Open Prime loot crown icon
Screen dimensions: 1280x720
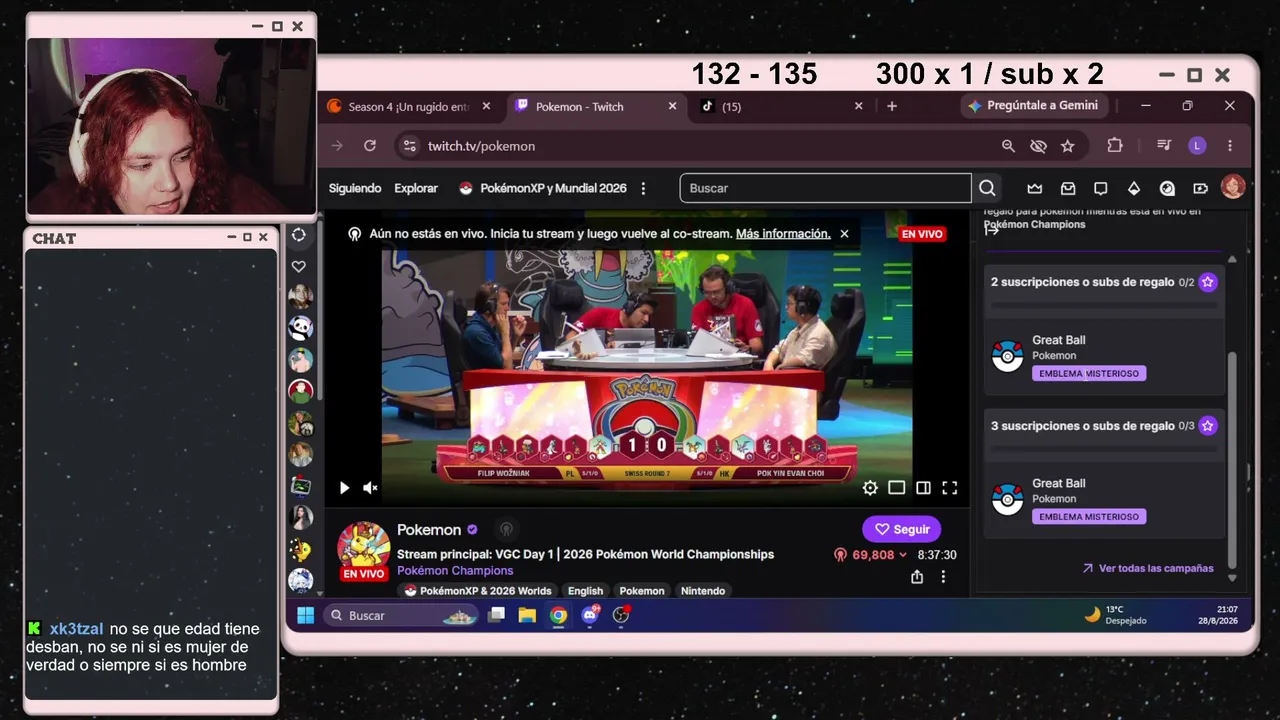[x=1035, y=188]
